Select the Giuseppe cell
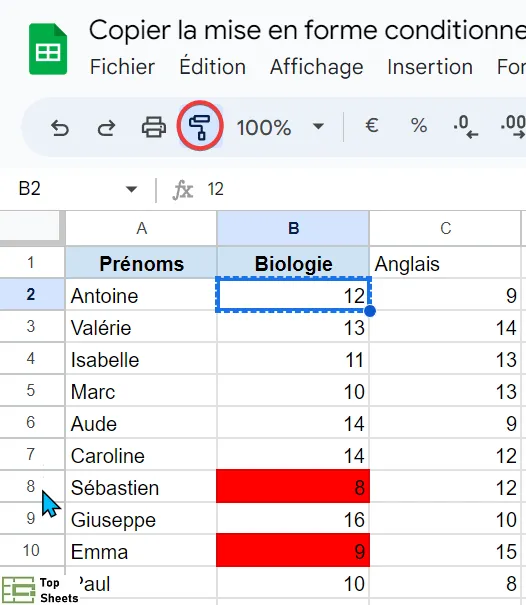 coord(141,519)
